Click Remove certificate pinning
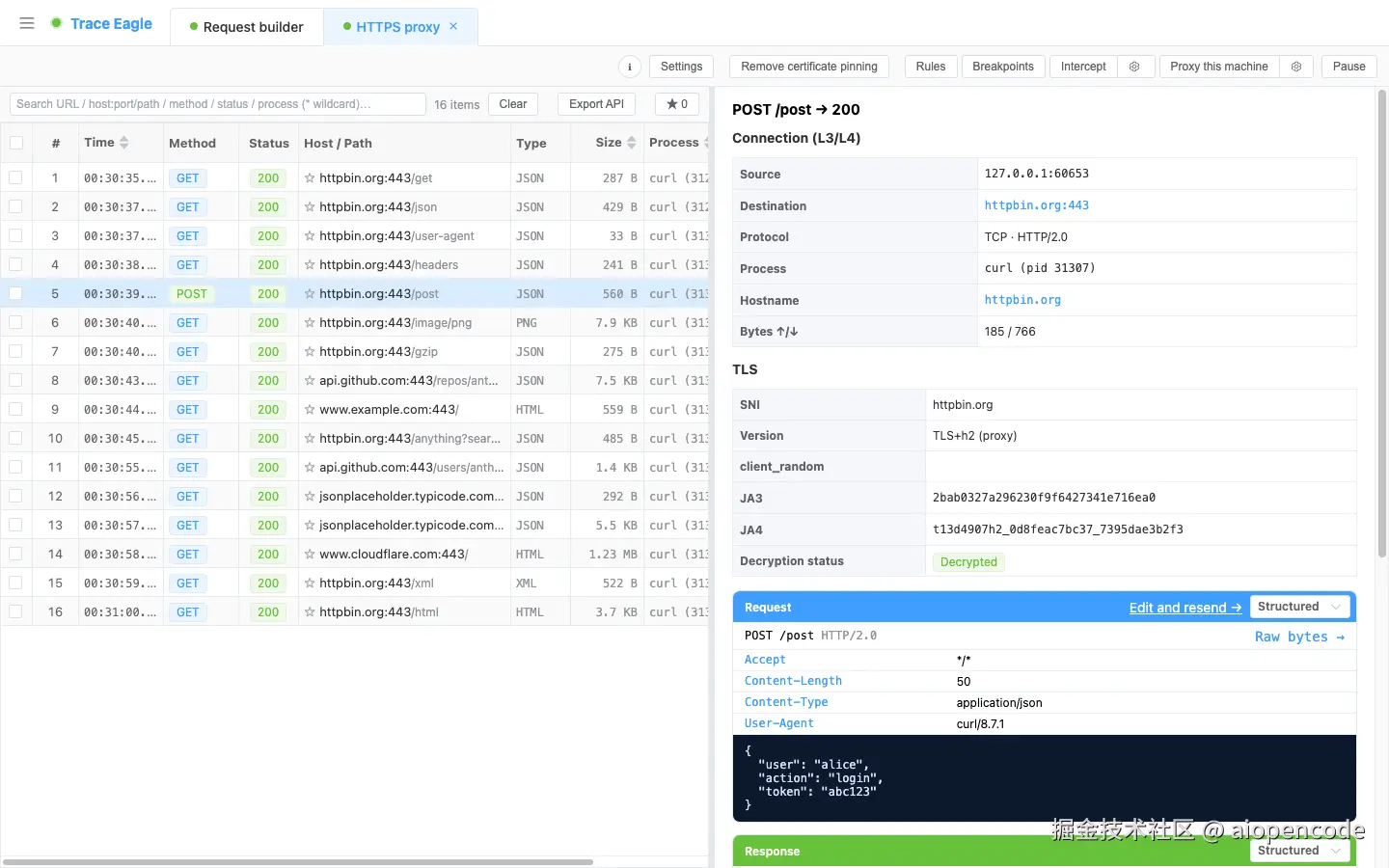This screenshot has width=1389, height=868. coord(809,67)
